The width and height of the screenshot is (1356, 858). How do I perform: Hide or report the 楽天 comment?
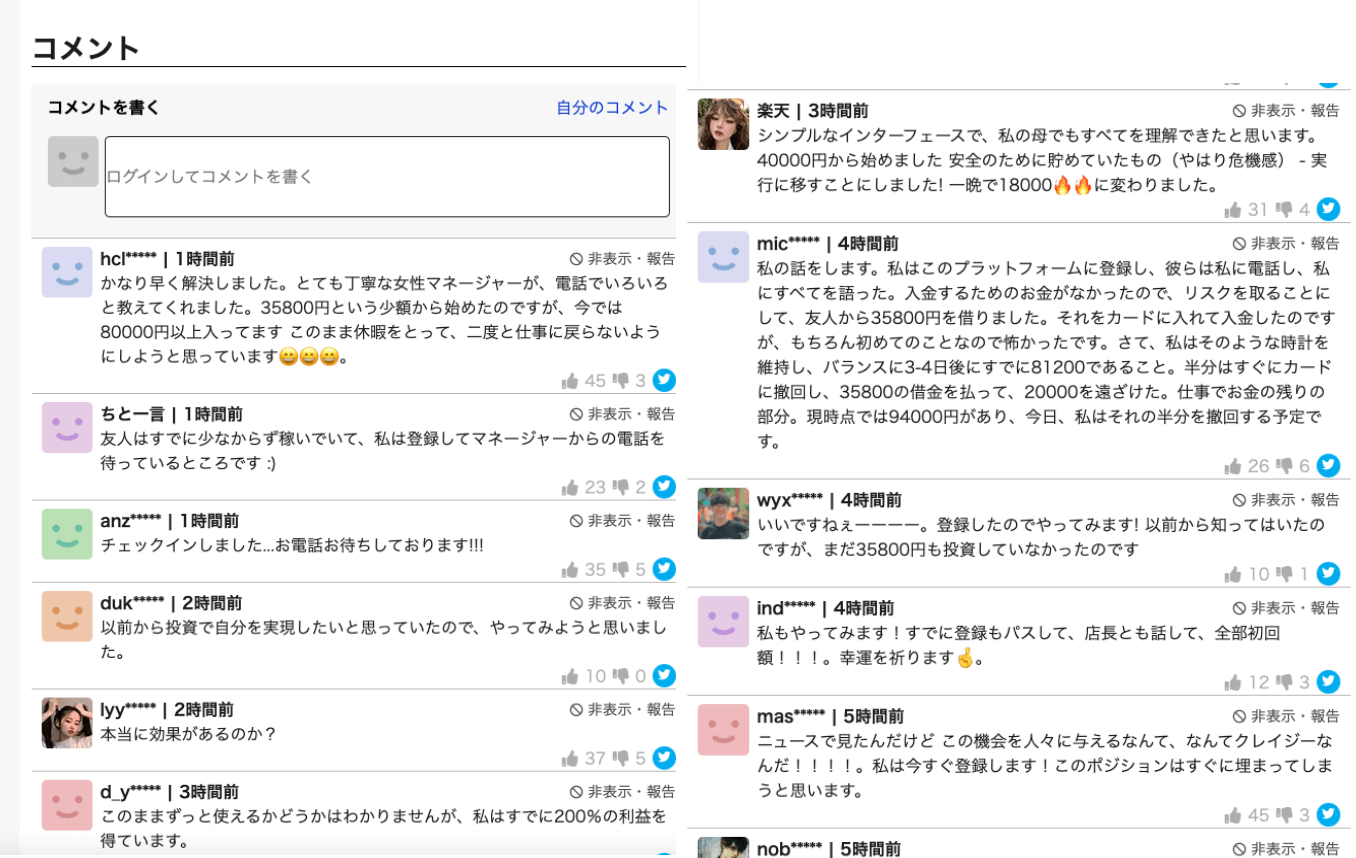tap(1285, 111)
